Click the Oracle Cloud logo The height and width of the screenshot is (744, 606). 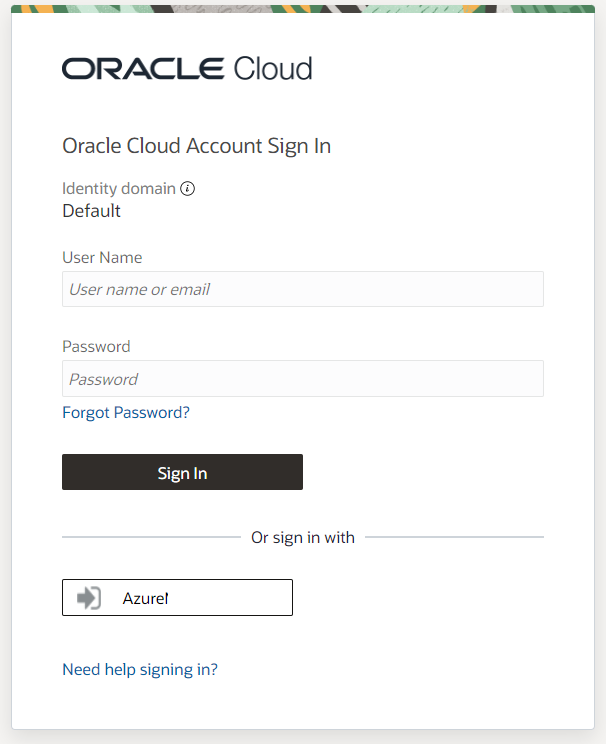187,68
